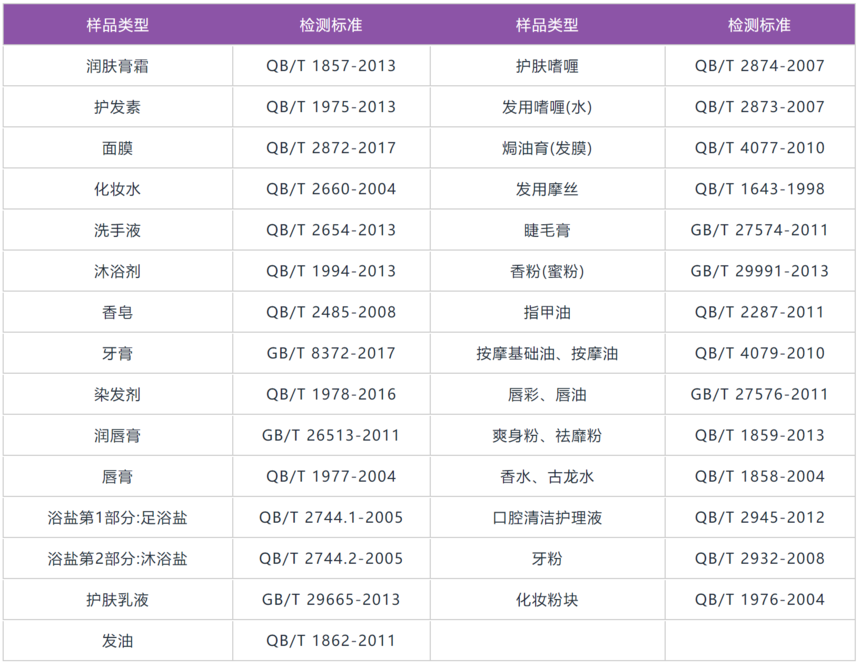Click the standard QB/T 1859-2013
The image size is (860, 668).
pos(760,435)
